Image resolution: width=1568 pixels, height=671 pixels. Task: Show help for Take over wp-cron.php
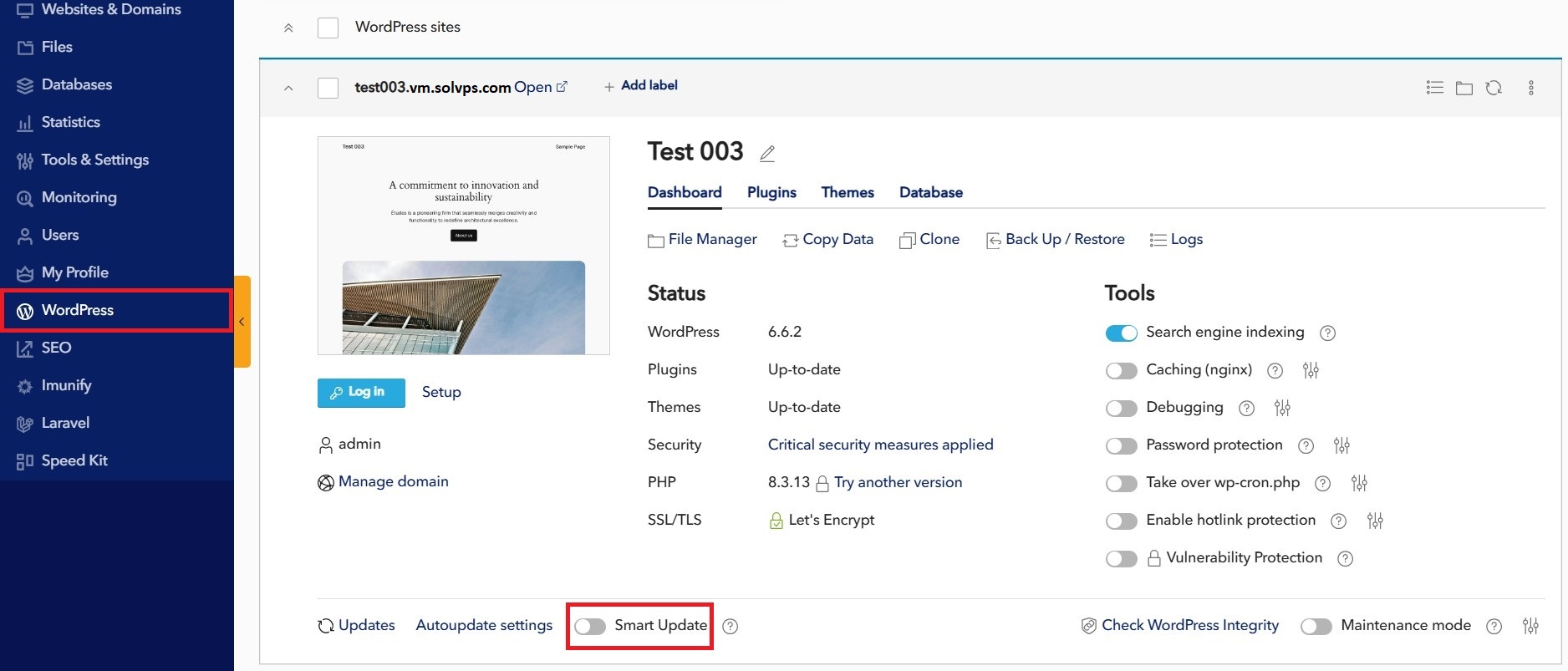coord(1322,484)
